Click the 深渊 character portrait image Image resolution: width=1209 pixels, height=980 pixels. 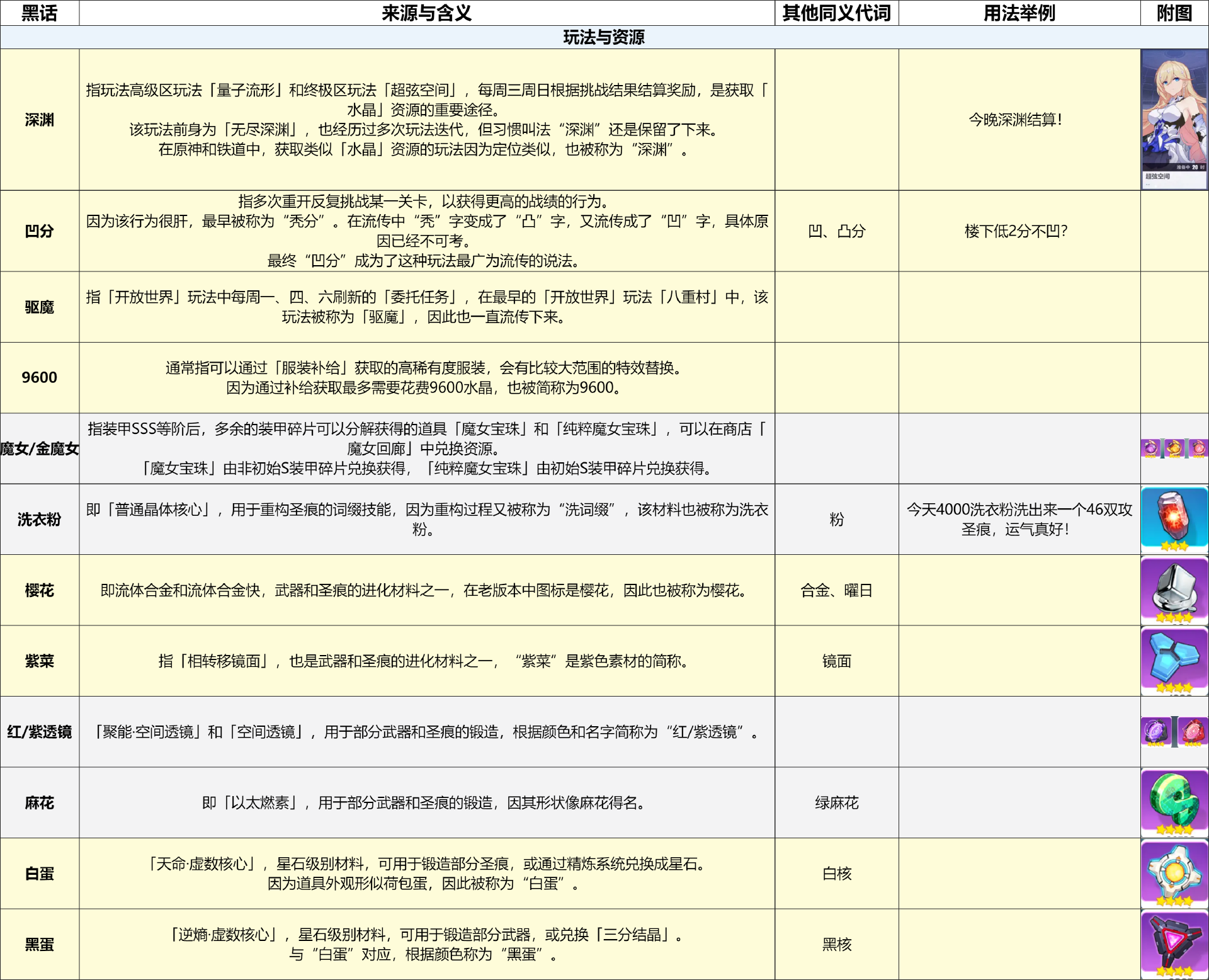tap(1174, 119)
